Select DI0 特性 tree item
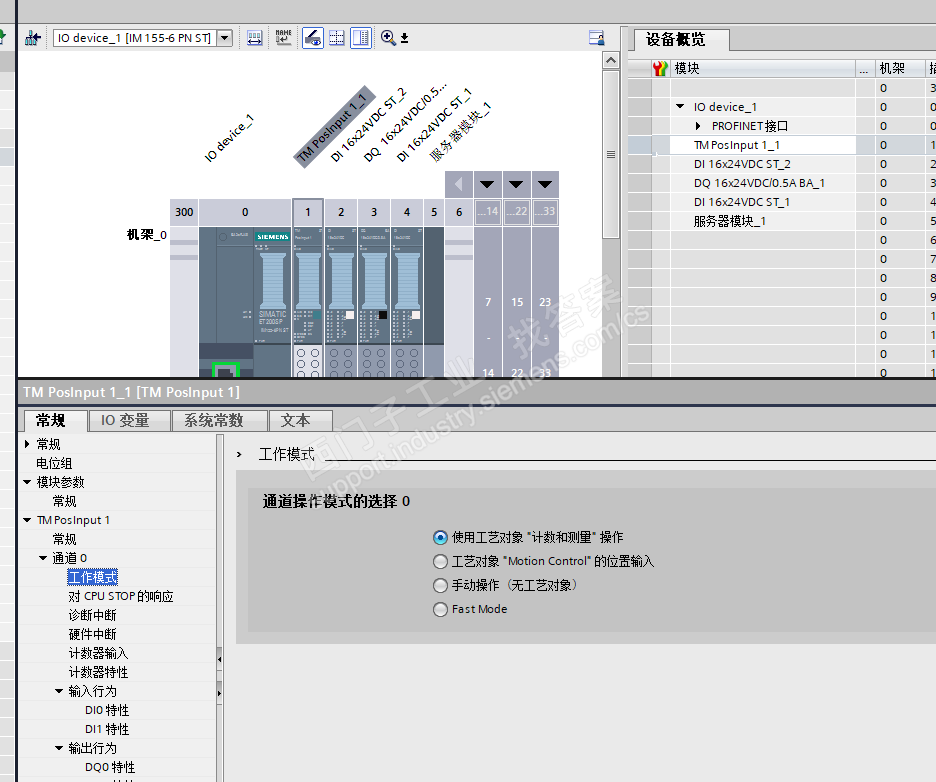Image resolution: width=936 pixels, height=782 pixels. pyautogui.click(x=107, y=710)
